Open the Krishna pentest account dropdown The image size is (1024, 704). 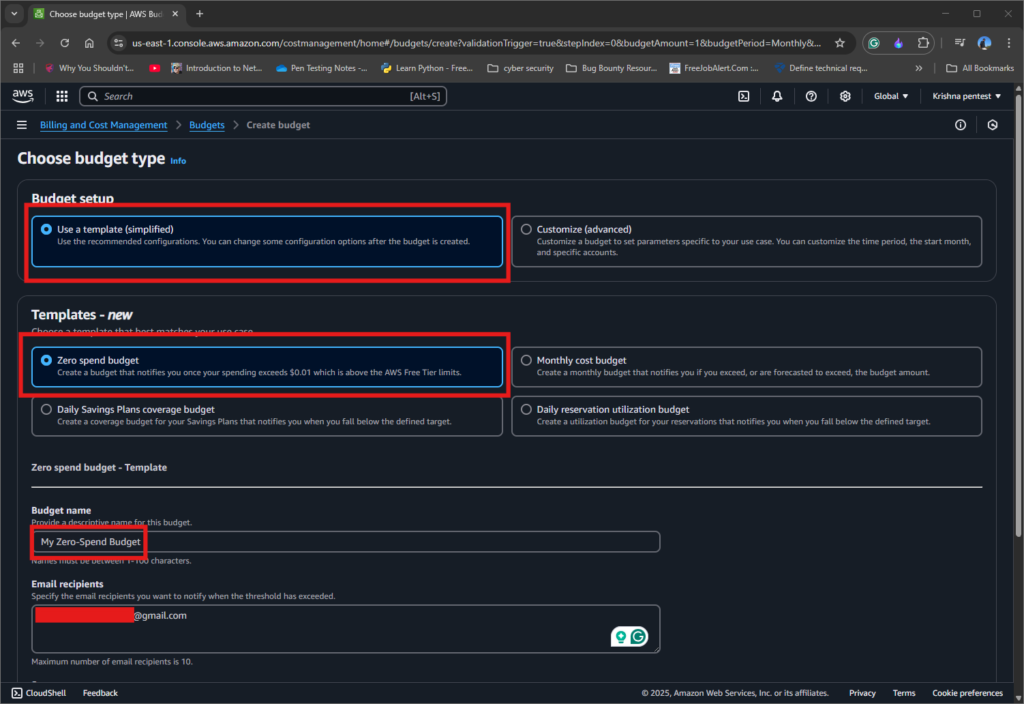click(x=966, y=96)
